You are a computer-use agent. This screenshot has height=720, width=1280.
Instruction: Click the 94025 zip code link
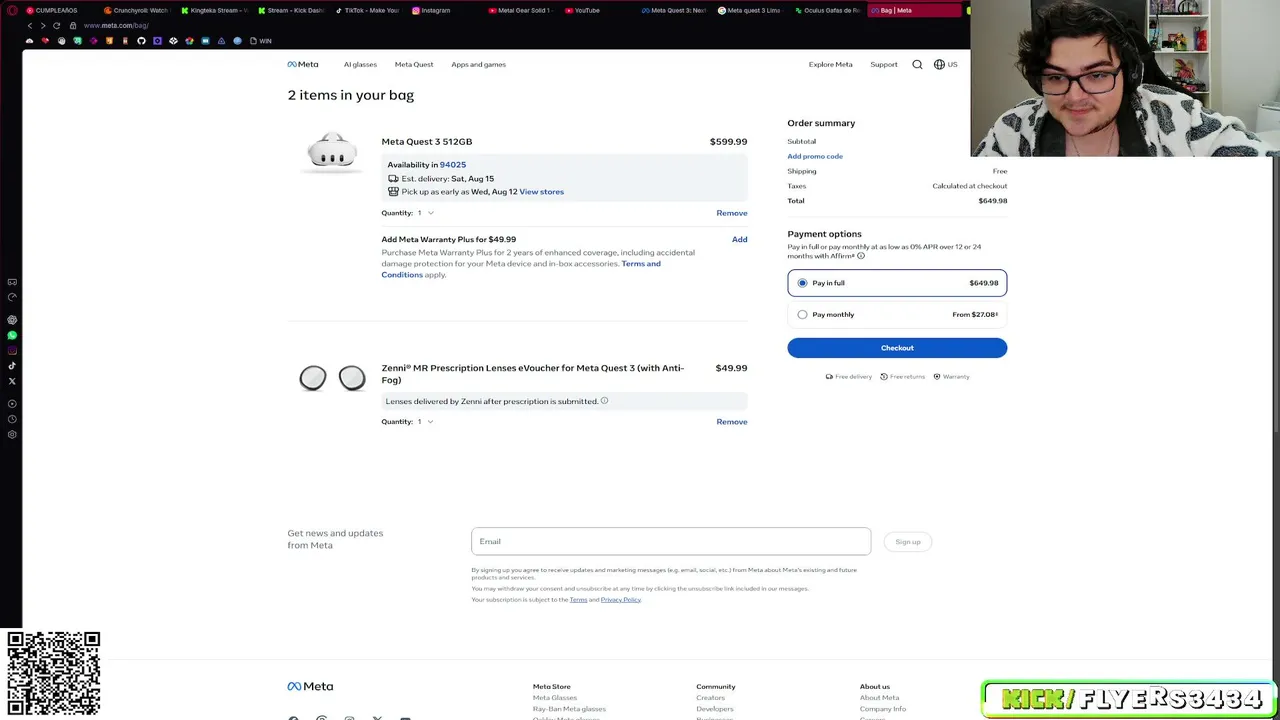click(453, 165)
